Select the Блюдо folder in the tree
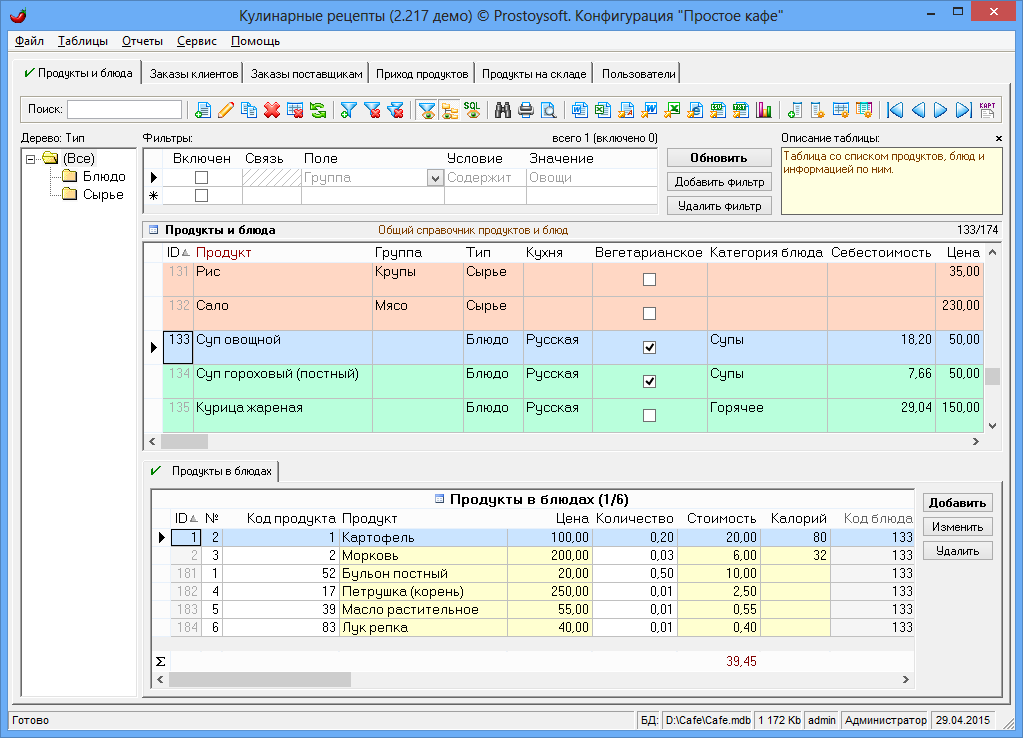Viewport: 1023px width, 738px height. pyautogui.click(x=102, y=177)
